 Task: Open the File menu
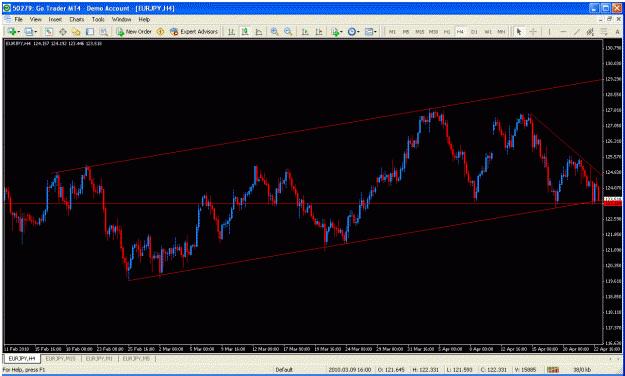[19, 19]
